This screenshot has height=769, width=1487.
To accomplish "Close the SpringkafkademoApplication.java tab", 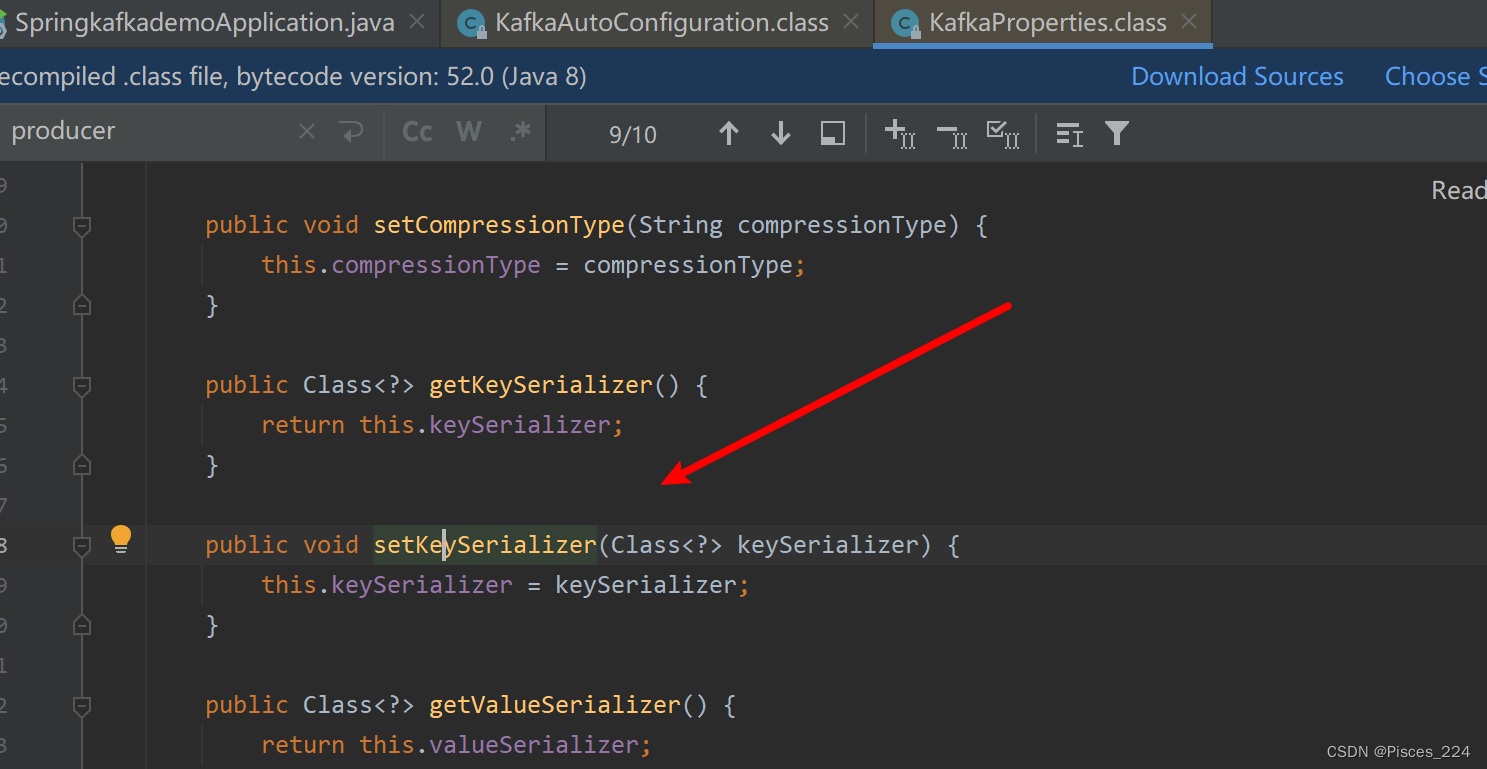I will (x=417, y=21).
